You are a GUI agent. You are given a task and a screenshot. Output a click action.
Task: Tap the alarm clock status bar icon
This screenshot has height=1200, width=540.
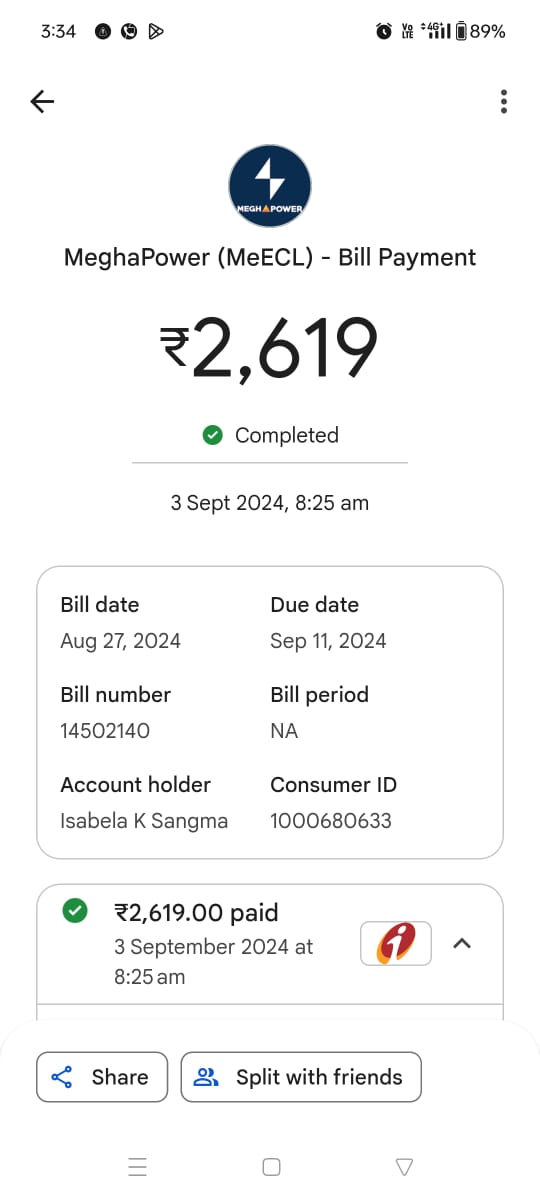click(384, 31)
